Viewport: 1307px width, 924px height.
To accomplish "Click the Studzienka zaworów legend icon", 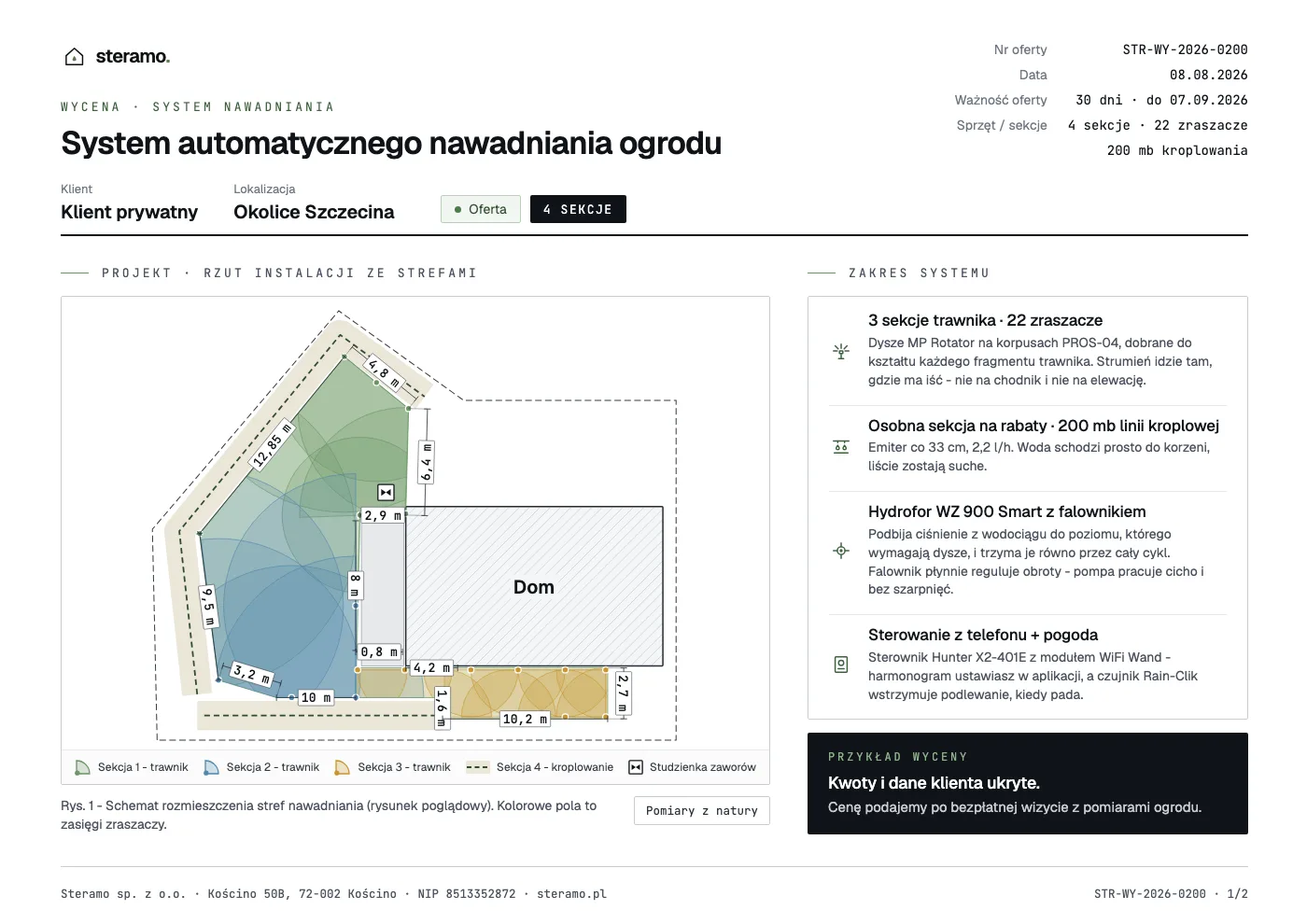I will pos(636,767).
